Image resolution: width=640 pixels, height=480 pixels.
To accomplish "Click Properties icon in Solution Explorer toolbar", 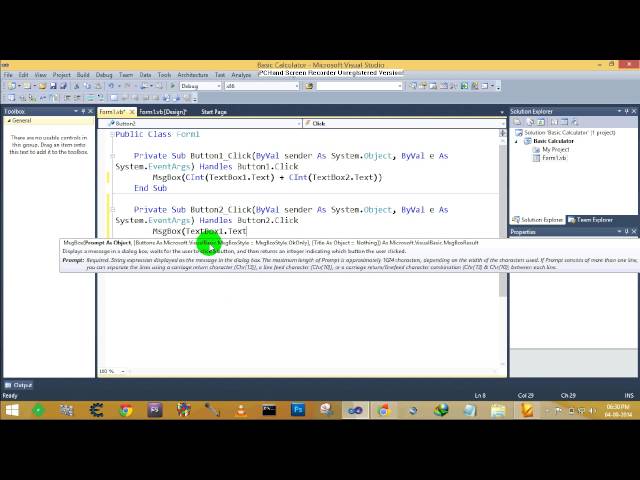I will (x=518, y=122).
